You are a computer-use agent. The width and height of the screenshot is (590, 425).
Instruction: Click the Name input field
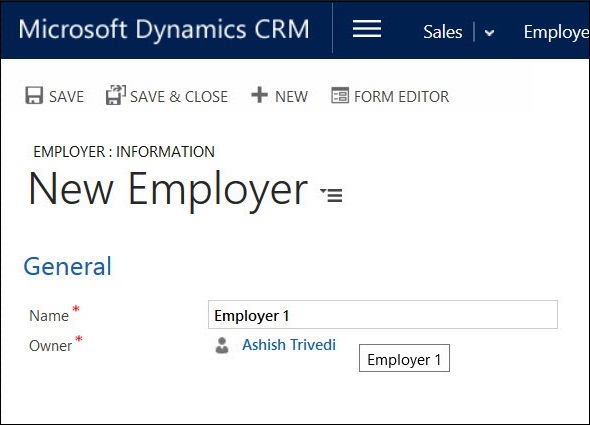click(383, 314)
